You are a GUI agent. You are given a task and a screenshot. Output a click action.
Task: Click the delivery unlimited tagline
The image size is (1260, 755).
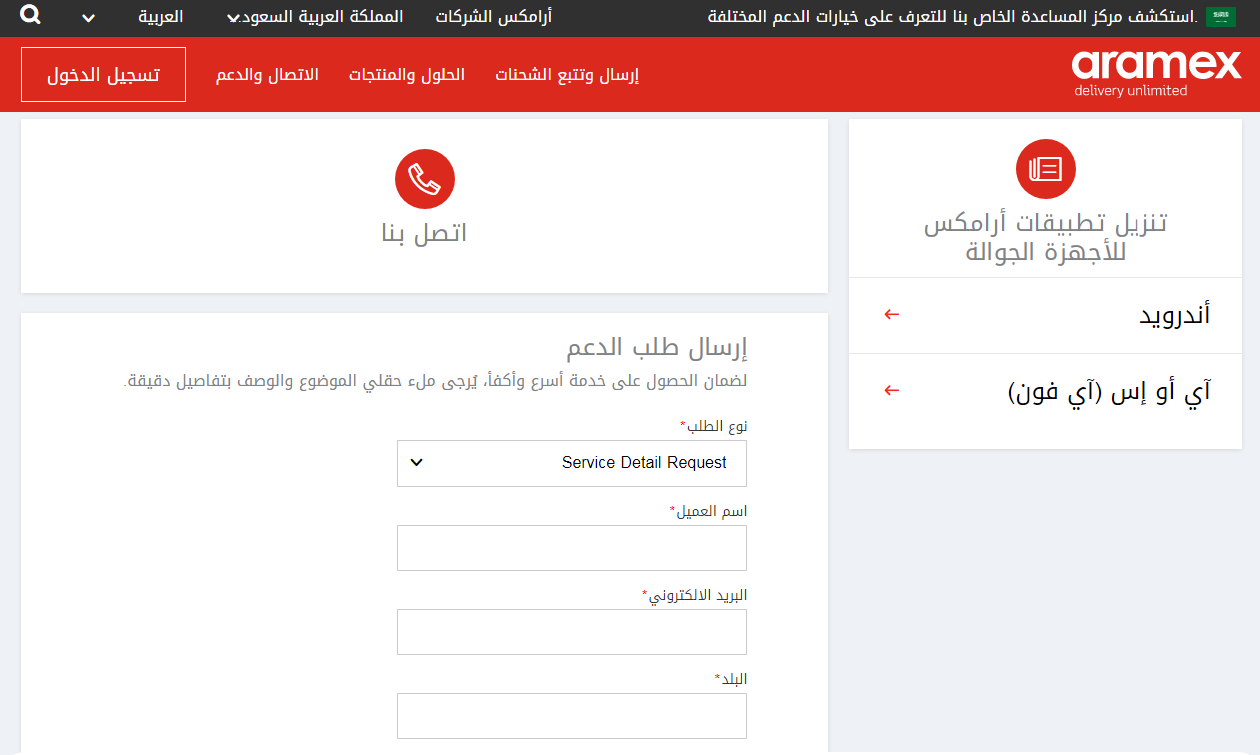pyautogui.click(x=1131, y=91)
